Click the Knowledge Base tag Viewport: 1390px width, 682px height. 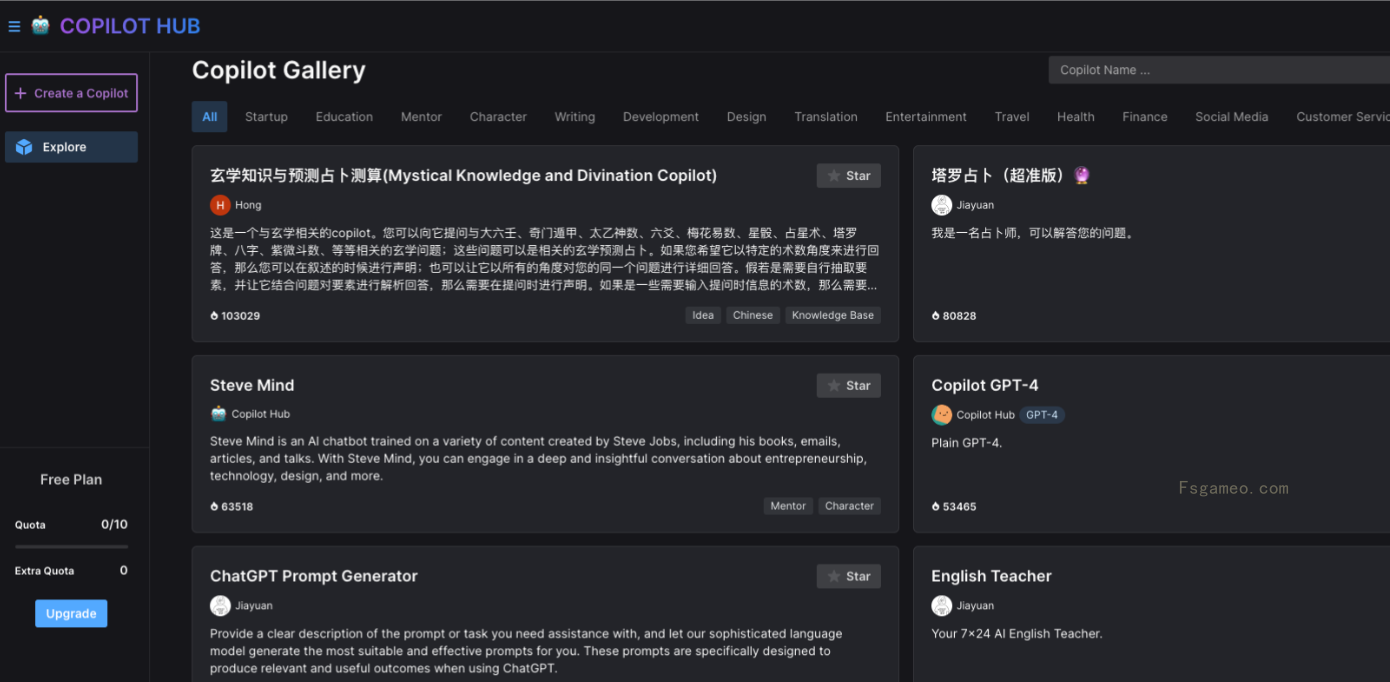pos(833,315)
